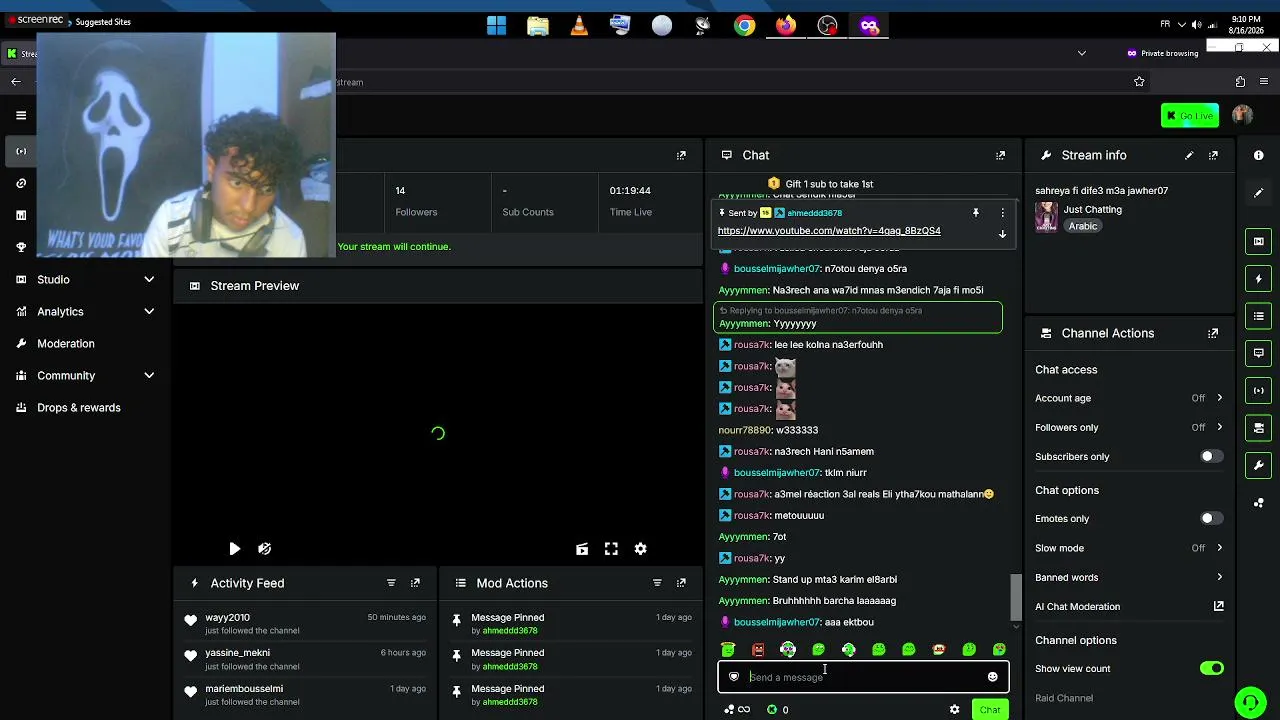1280x720 pixels.
Task: Pop out the Mod Actions panel
Action: 681,583
